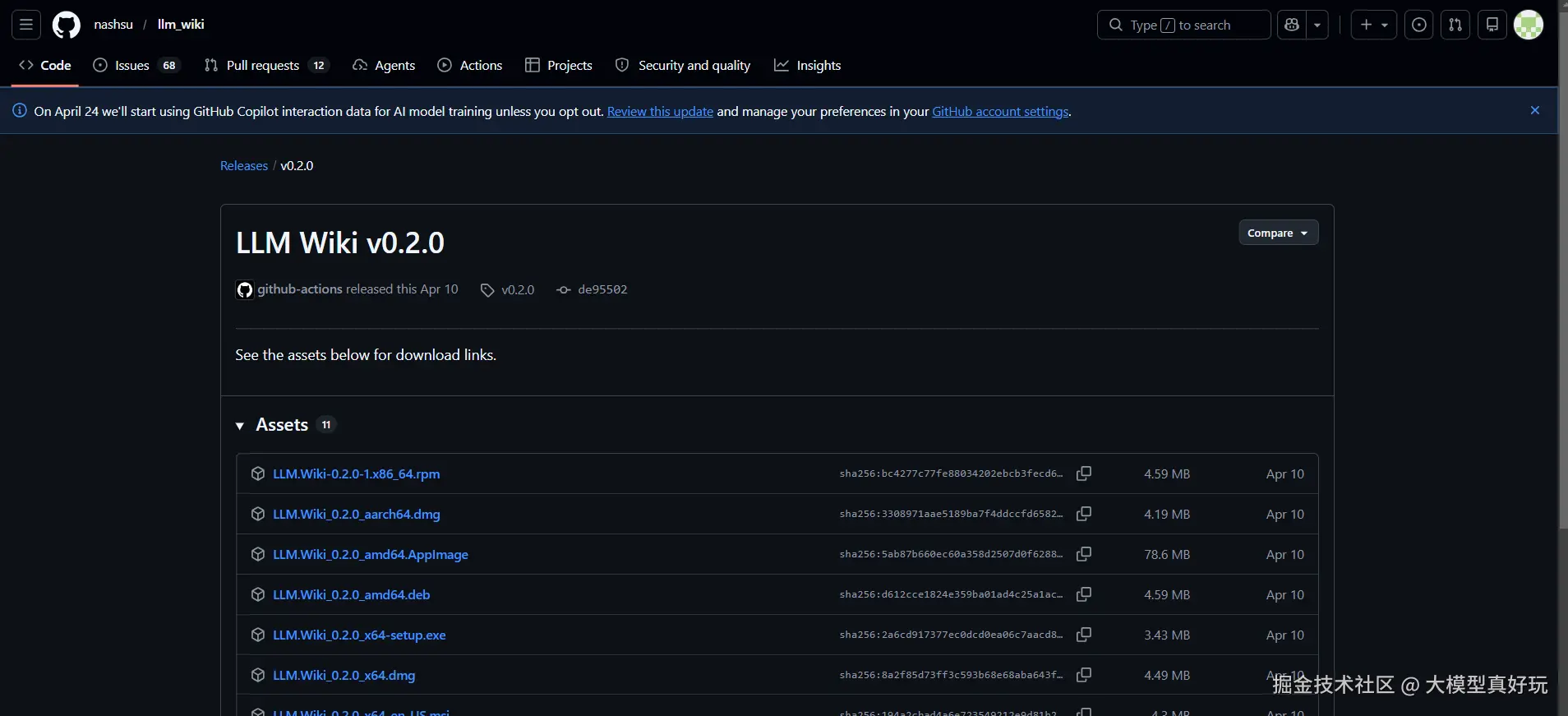Click the github-actions avatar icon
The height and width of the screenshot is (716, 1568).
[245, 289]
